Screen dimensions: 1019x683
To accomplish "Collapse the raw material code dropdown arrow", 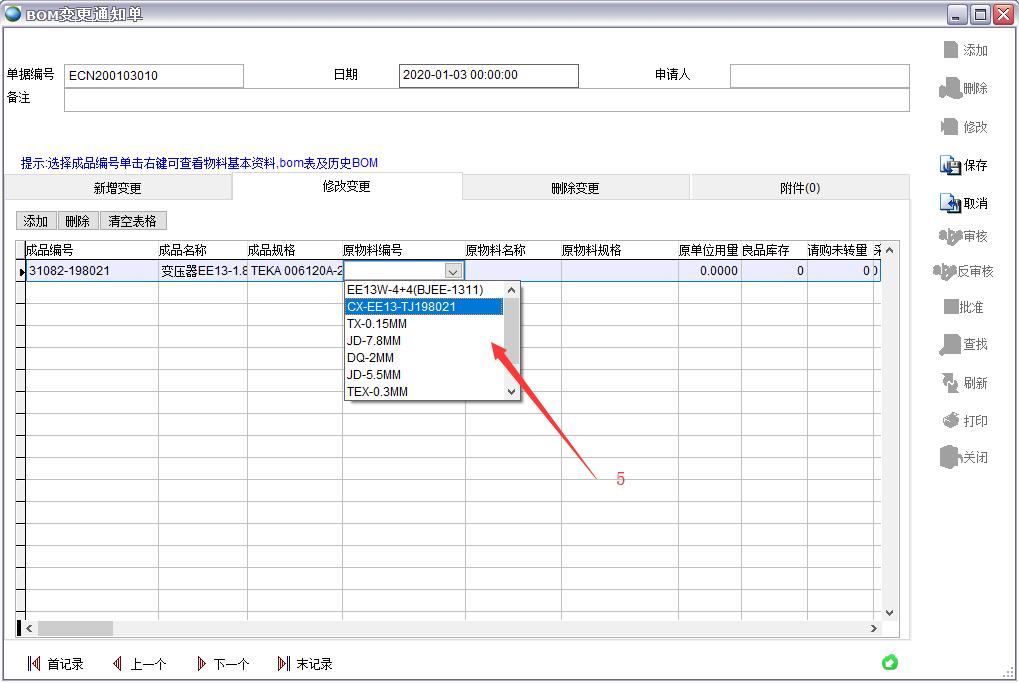I will tap(453, 271).
